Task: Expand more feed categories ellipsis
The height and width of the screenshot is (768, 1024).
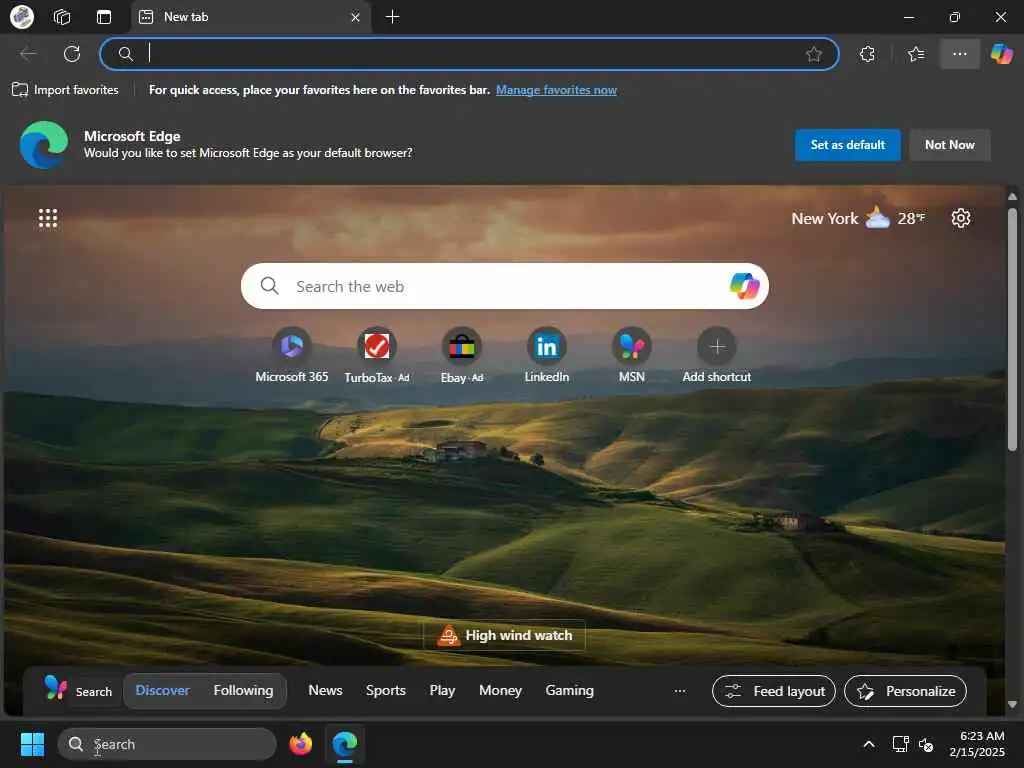Action: point(680,691)
